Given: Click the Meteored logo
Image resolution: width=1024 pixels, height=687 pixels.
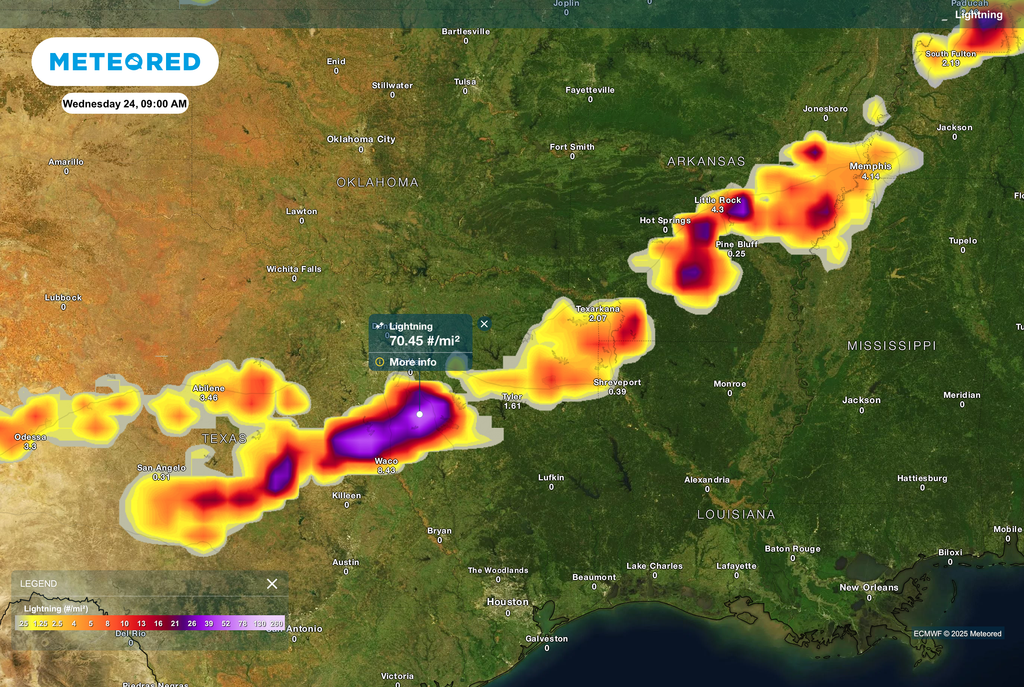Looking at the screenshot, I should pos(124,61).
